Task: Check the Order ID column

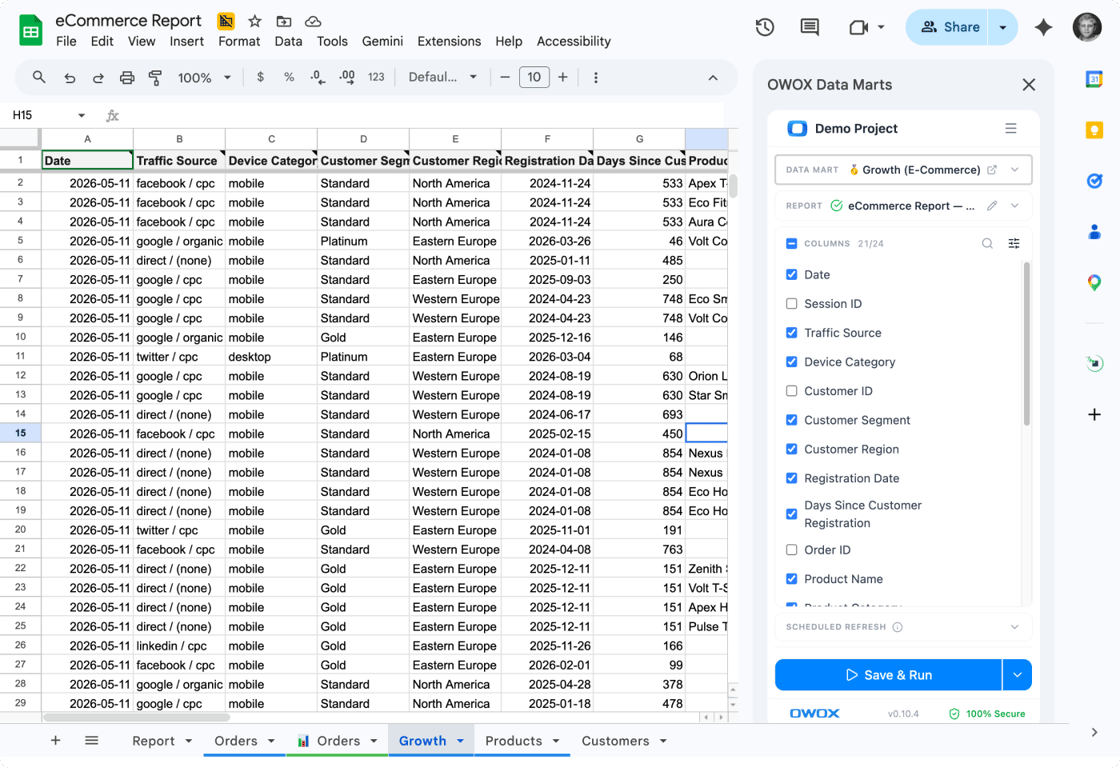Action: (x=791, y=550)
